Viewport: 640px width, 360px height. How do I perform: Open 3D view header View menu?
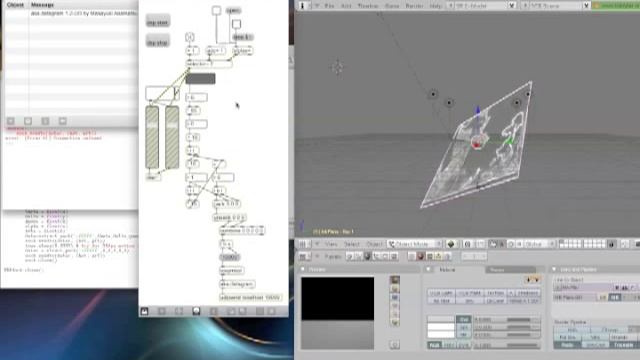point(331,244)
